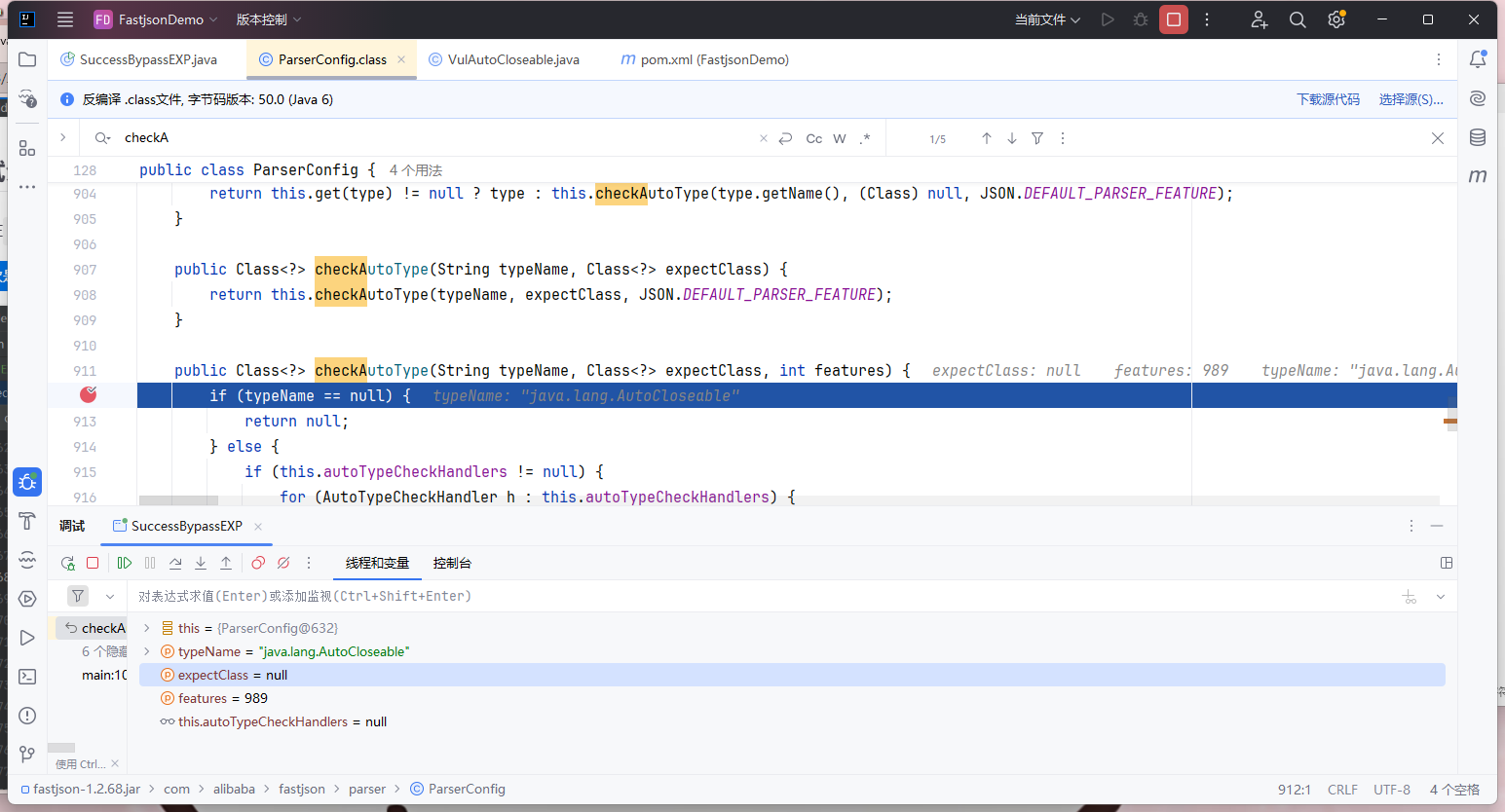
Task: Rerun SuccessBypassEXP in debug mode
Action: [x=67, y=563]
